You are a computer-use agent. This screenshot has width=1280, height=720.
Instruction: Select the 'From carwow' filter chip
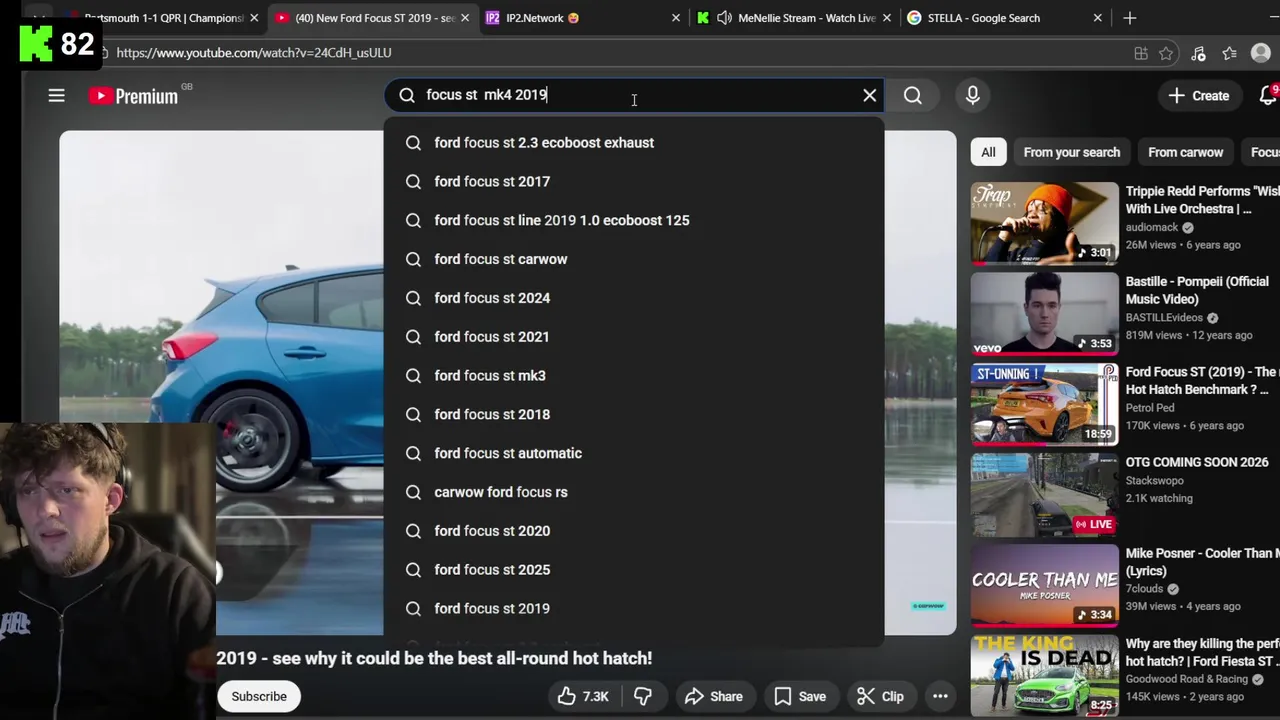point(1185,152)
